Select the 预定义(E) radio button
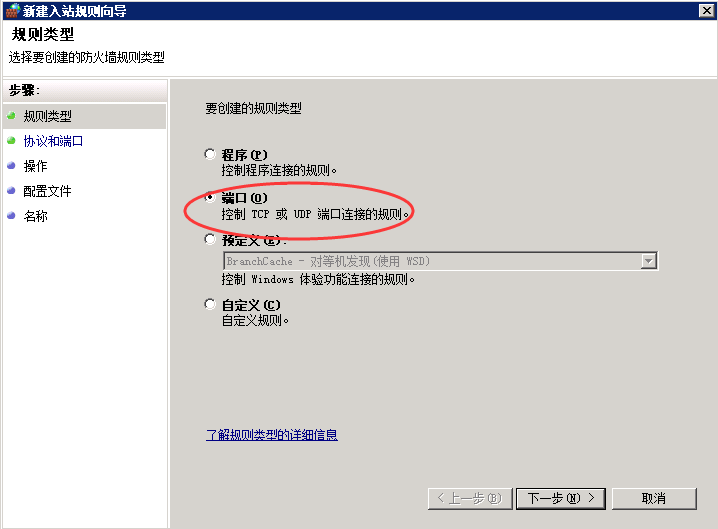Viewport: 718px width, 529px height. pyautogui.click(x=210, y=239)
